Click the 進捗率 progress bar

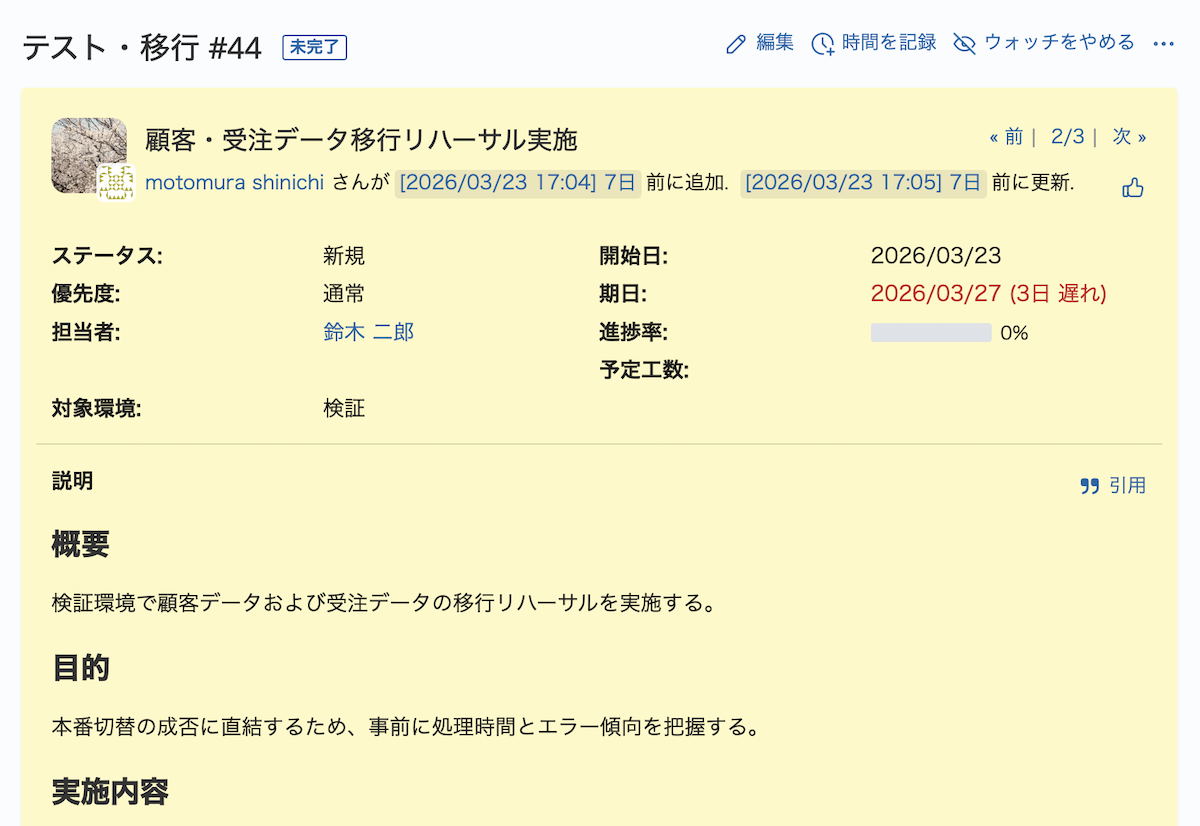click(930, 333)
